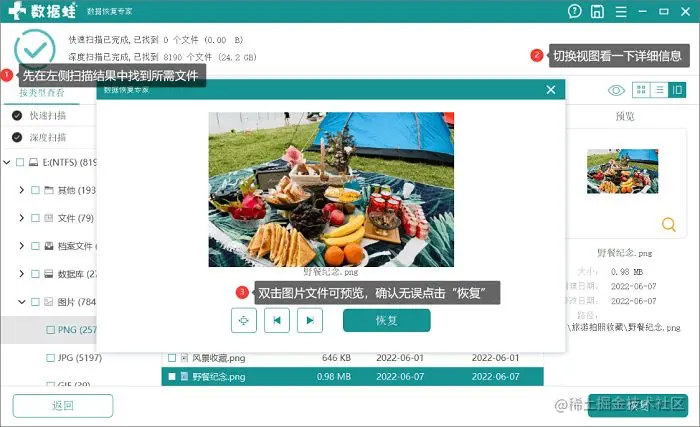Collapse the 图片 node

coord(21,302)
